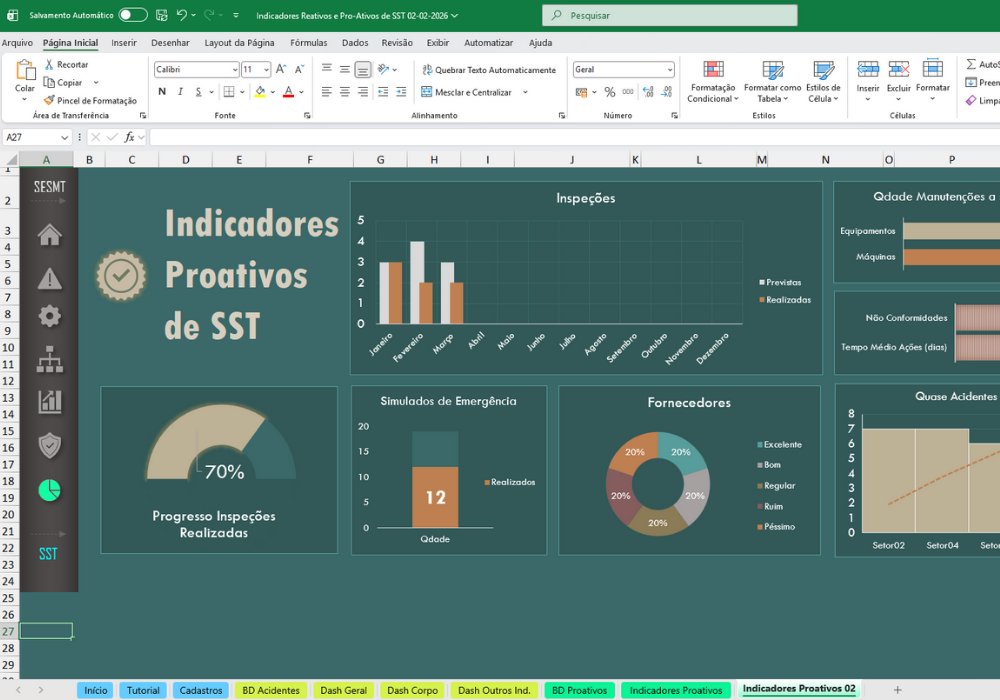Open the org chart icon in sidebar

(x=50, y=359)
